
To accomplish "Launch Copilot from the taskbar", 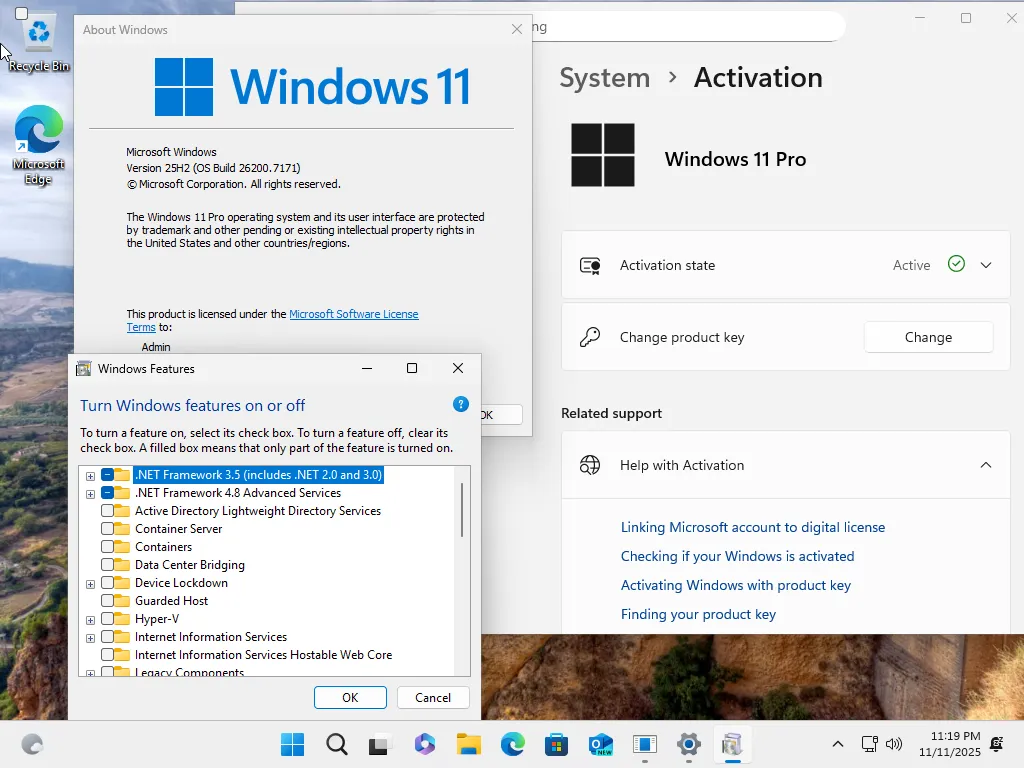I will pos(424,744).
